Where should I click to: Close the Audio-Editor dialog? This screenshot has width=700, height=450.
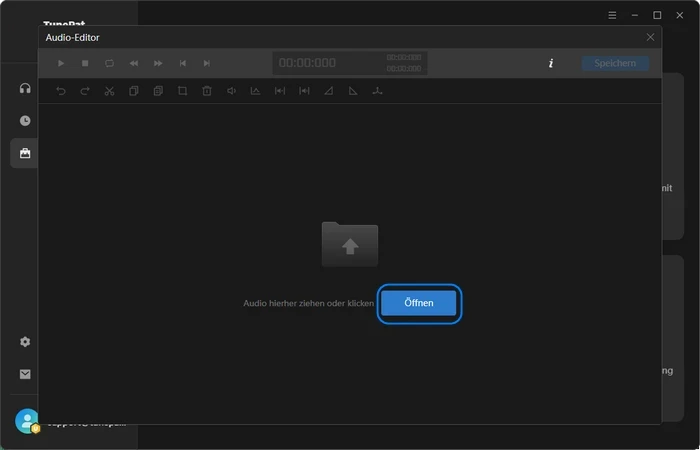pyautogui.click(x=650, y=38)
